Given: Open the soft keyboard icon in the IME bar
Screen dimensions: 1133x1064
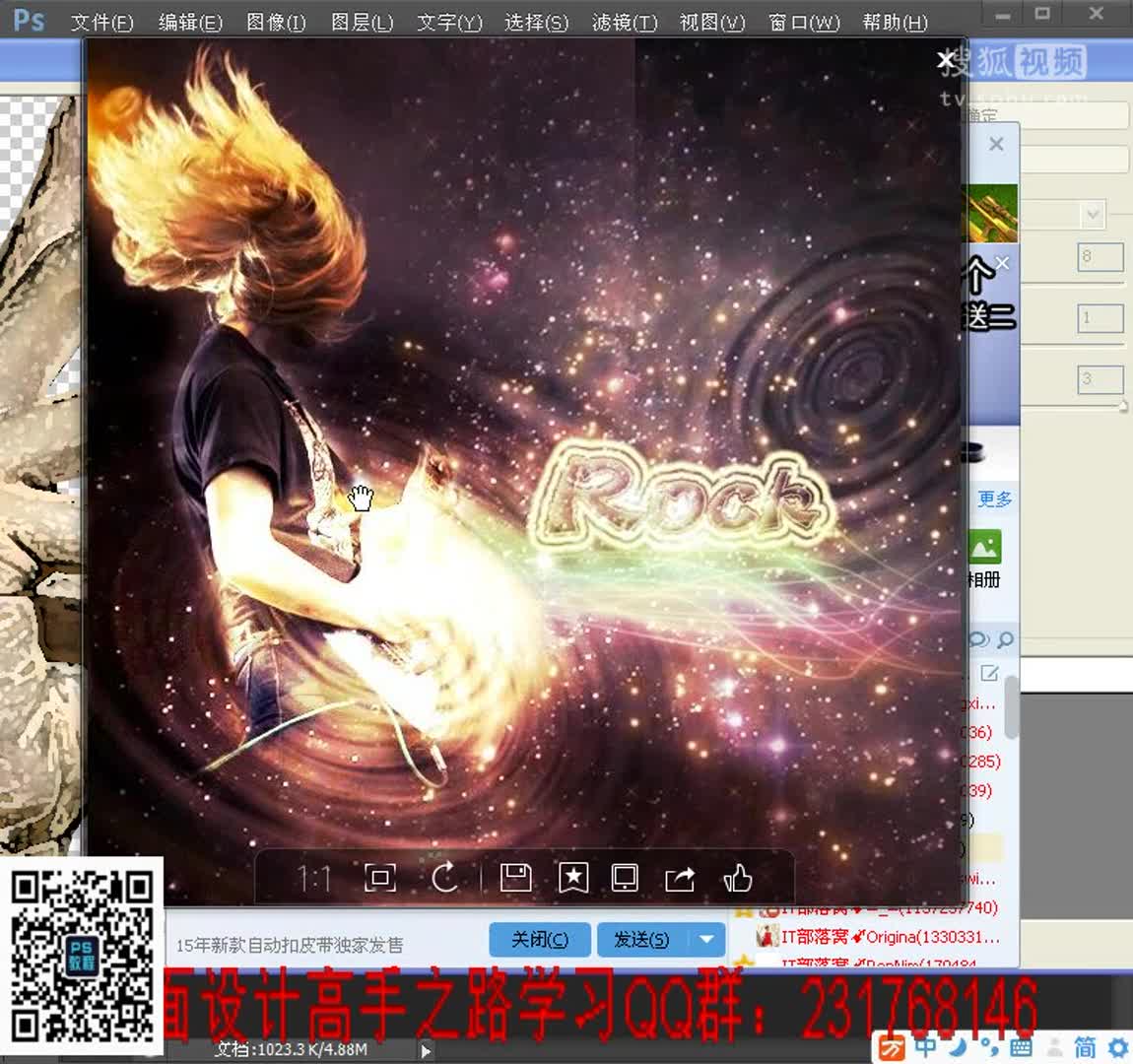Looking at the screenshot, I should click(1021, 1047).
